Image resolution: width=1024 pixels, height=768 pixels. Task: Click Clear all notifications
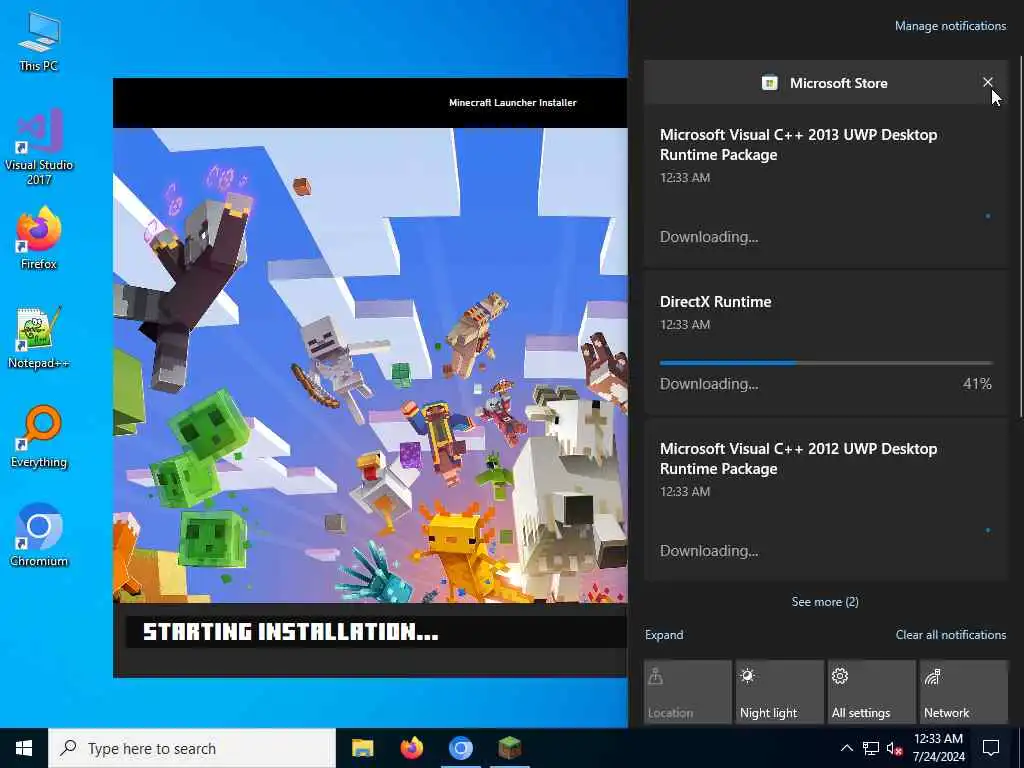point(950,635)
